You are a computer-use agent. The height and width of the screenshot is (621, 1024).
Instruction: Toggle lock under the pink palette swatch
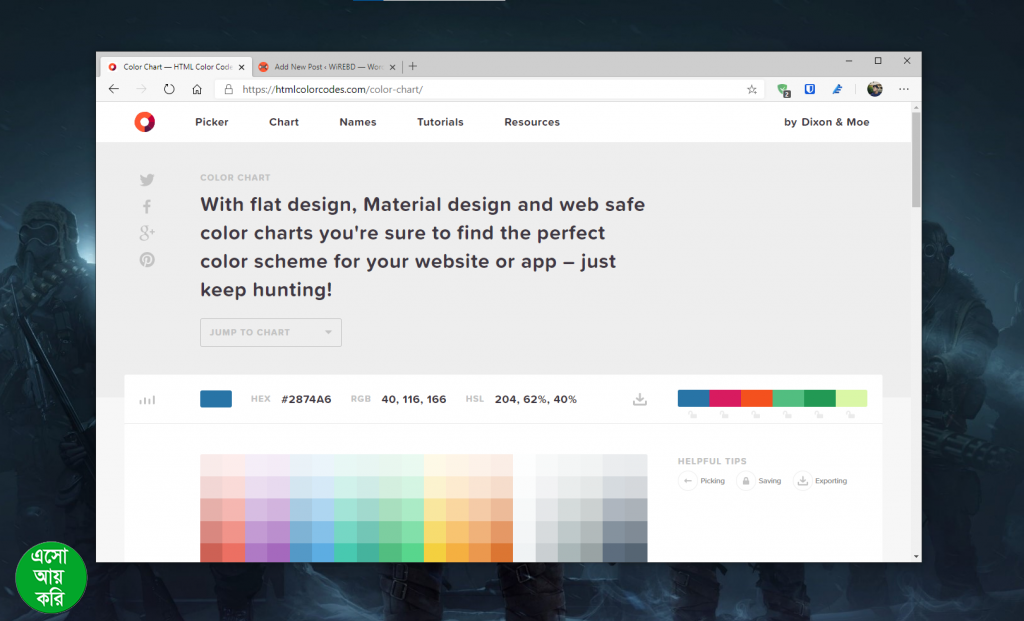click(x=725, y=414)
